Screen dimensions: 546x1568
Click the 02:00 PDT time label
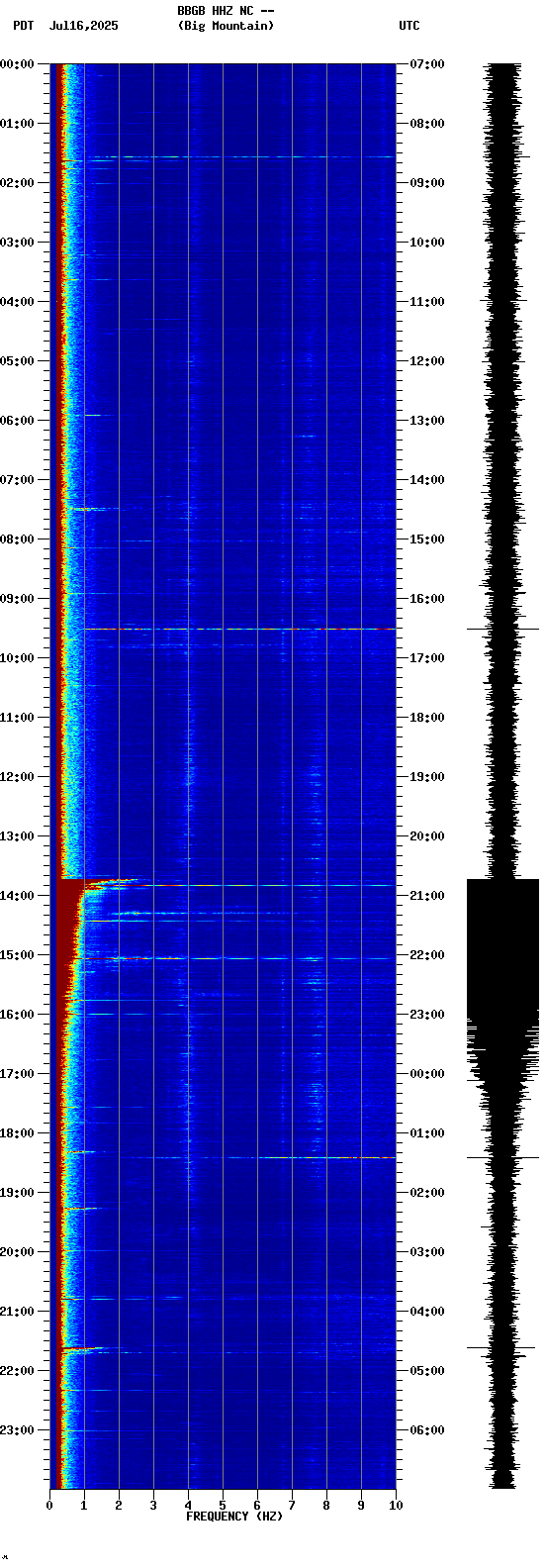tap(17, 183)
